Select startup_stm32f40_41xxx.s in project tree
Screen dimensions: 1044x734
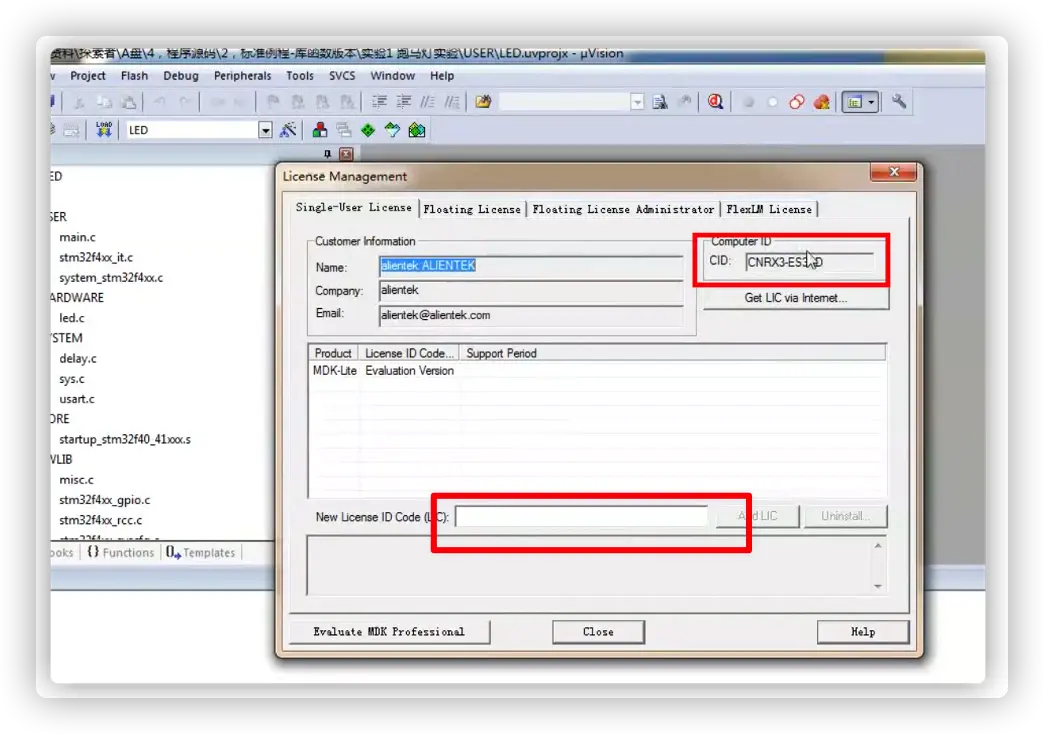click(x=125, y=440)
